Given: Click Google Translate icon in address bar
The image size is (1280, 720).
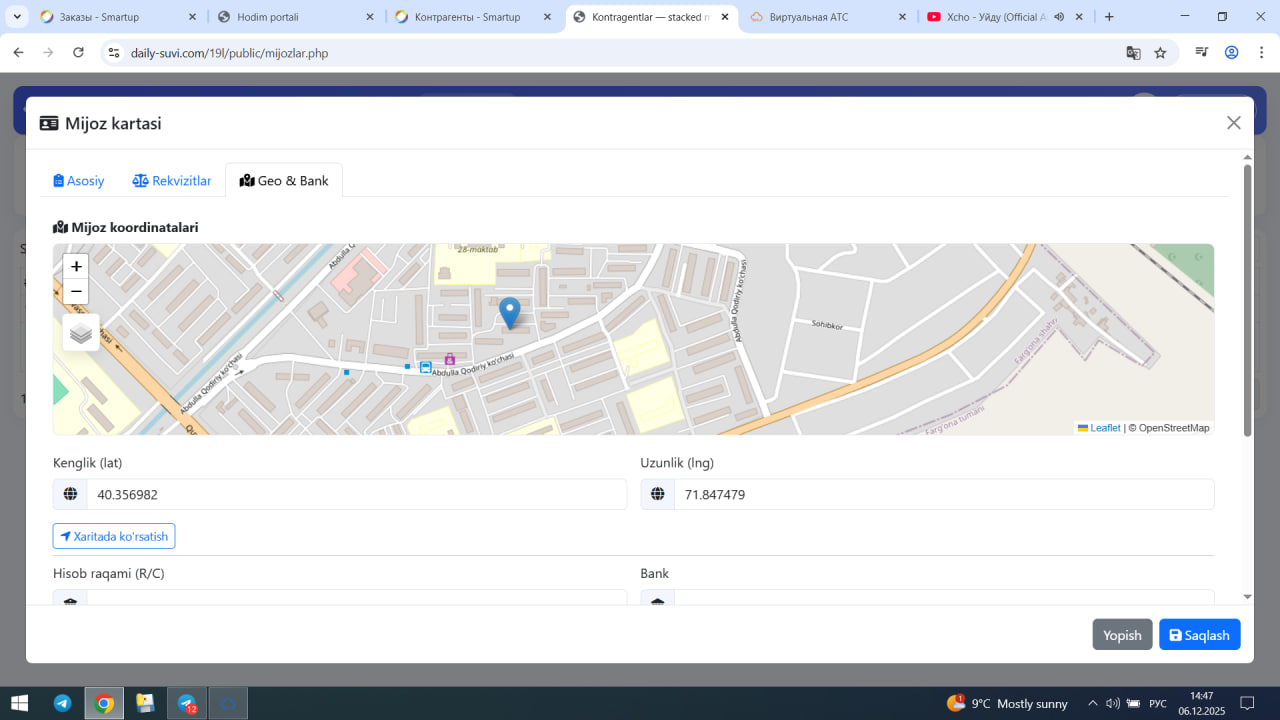Looking at the screenshot, I should [x=1133, y=53].
